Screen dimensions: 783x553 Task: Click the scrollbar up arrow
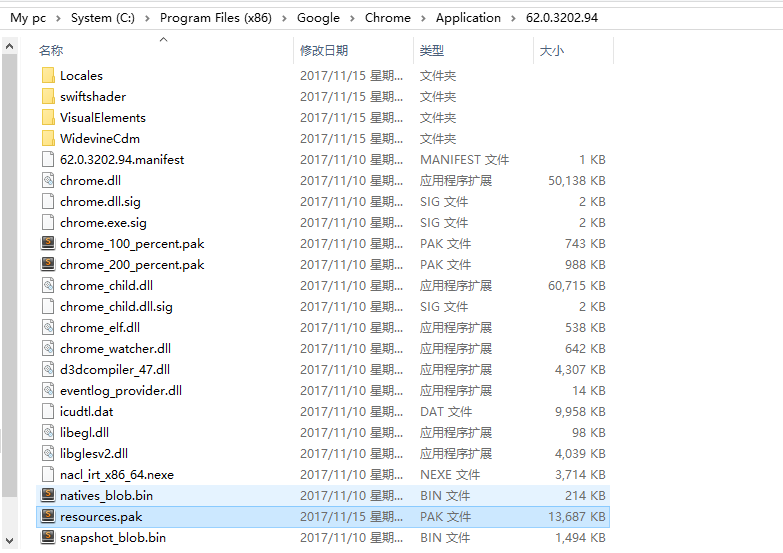(9, 46)
